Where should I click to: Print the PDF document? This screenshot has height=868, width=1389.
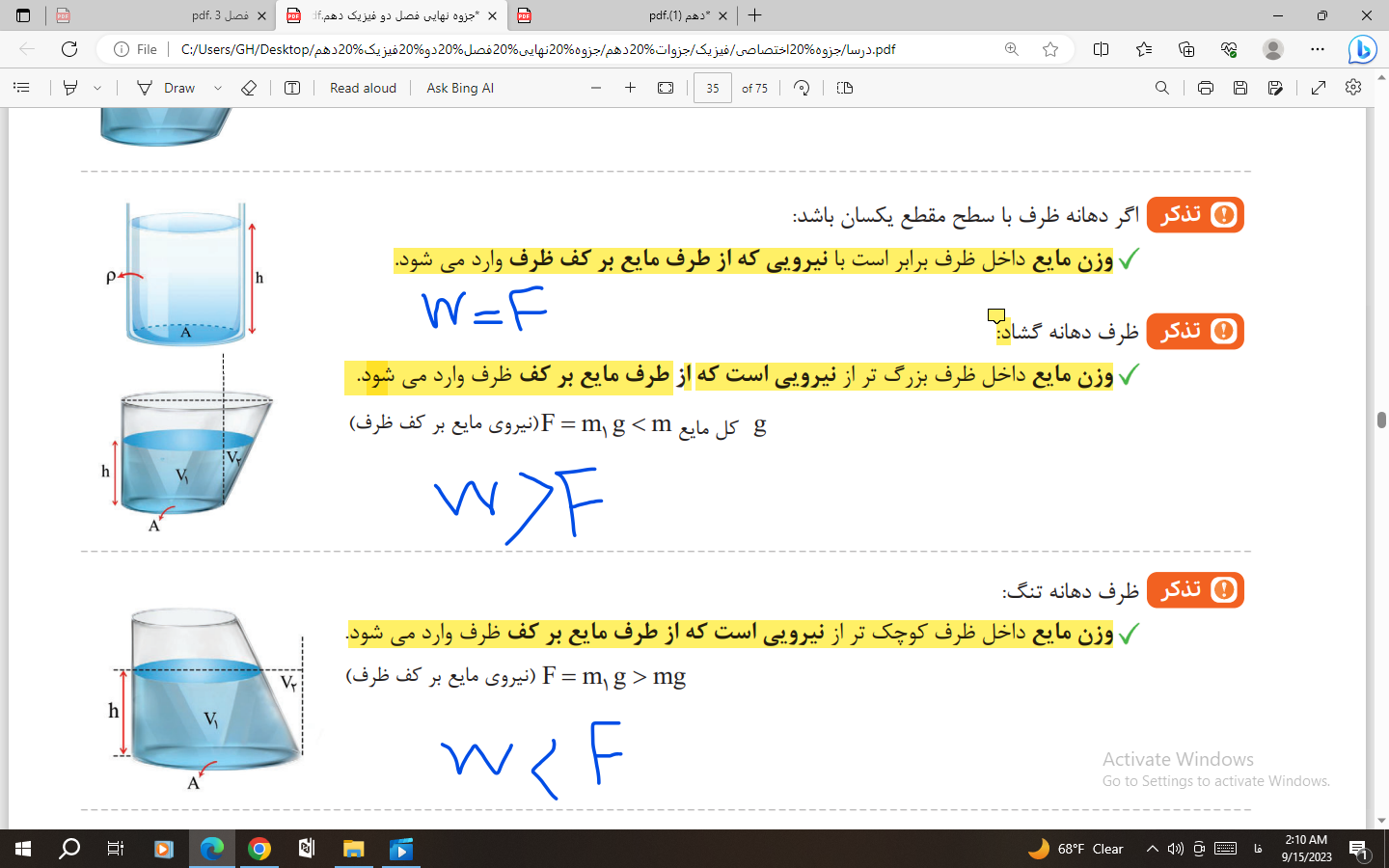pos(1206,88)
